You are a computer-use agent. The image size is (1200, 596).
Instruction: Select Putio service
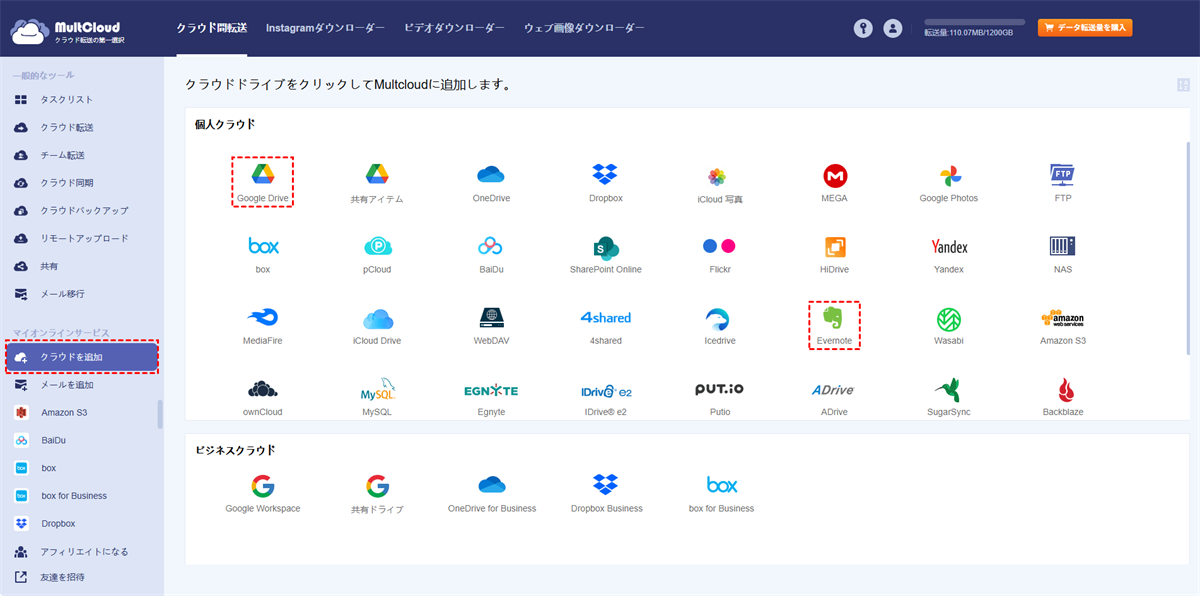719,397
